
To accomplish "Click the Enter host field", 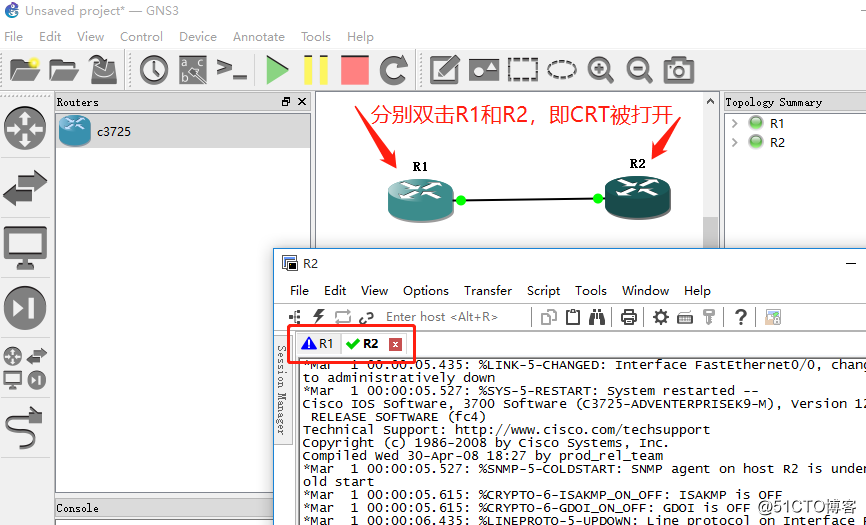I will pyautogui.click(x=455, y=316).
